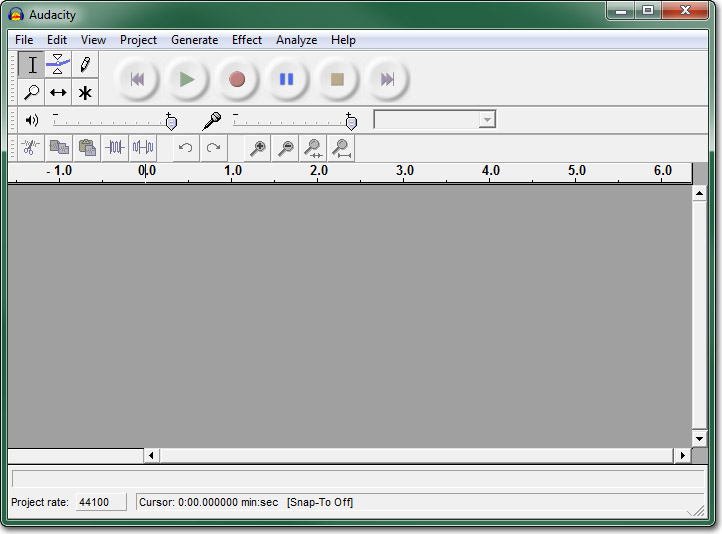
Task: Click the Paste clipboard icon
Action: pos(87,148)
